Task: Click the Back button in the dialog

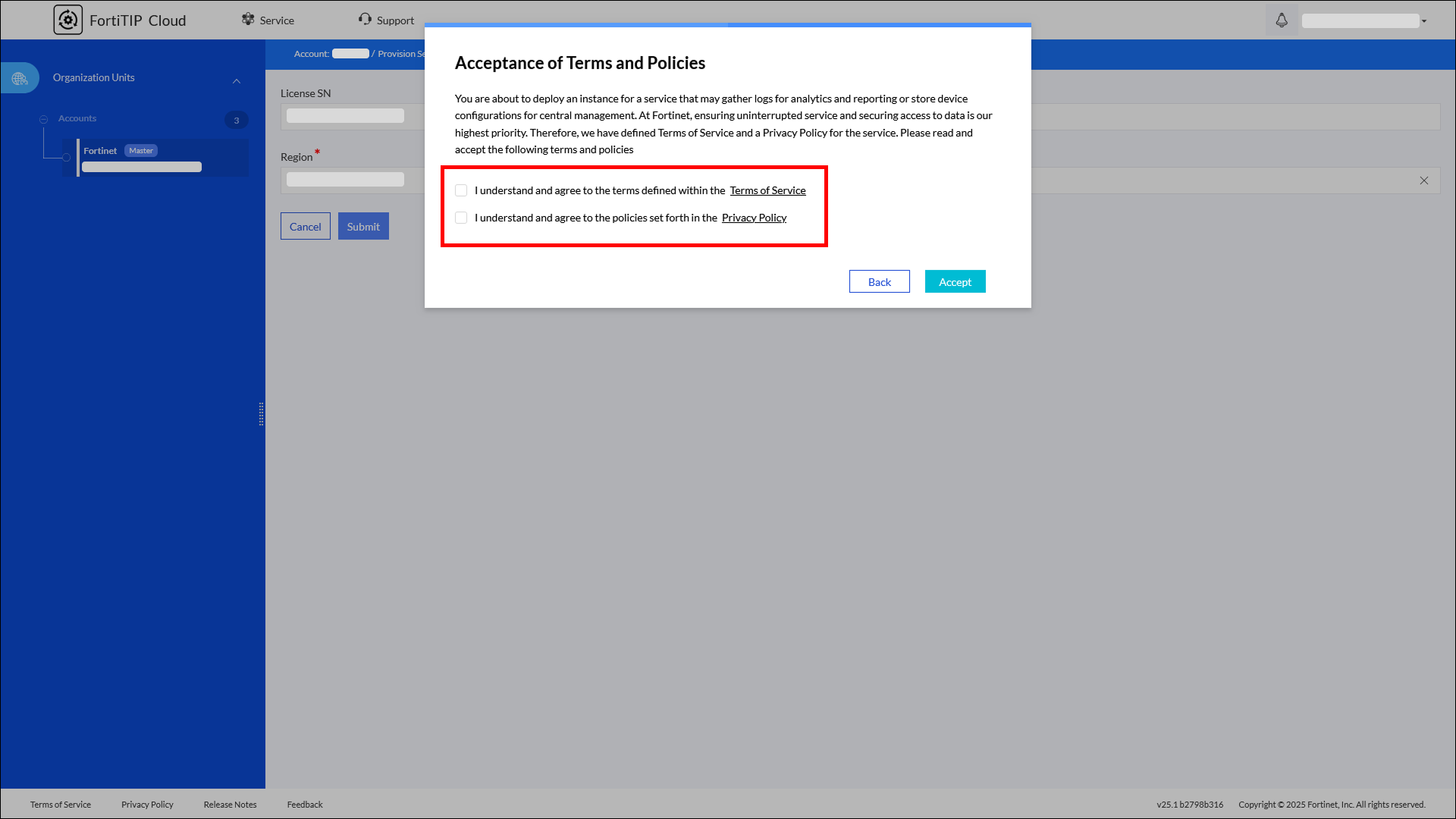Action: click(879, 281)
